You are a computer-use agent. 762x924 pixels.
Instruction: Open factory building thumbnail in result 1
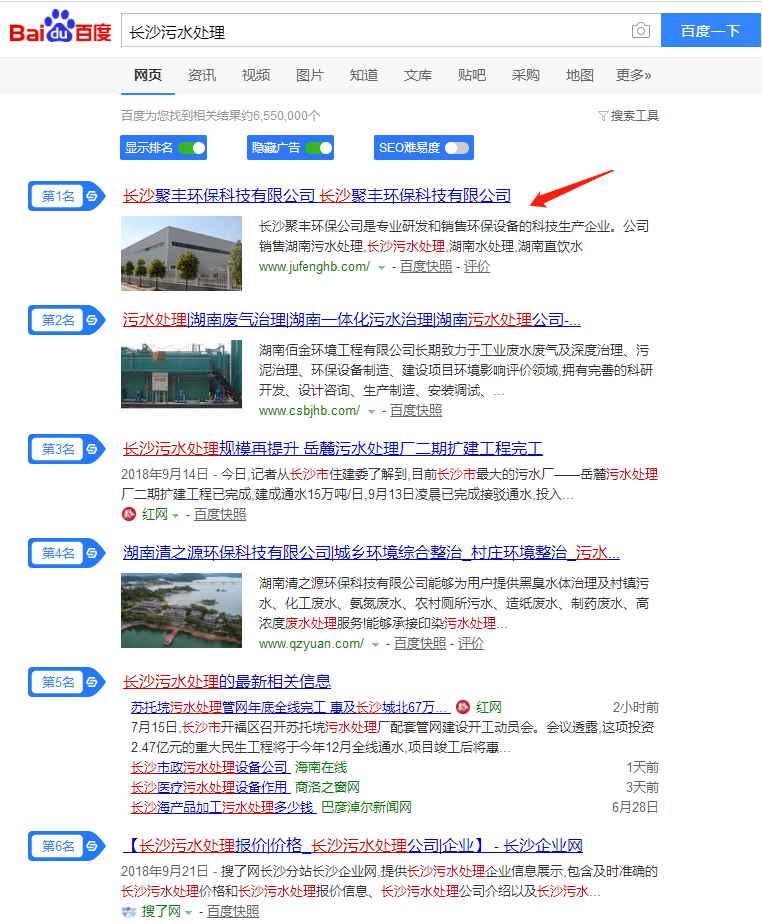tap(182, 253)
